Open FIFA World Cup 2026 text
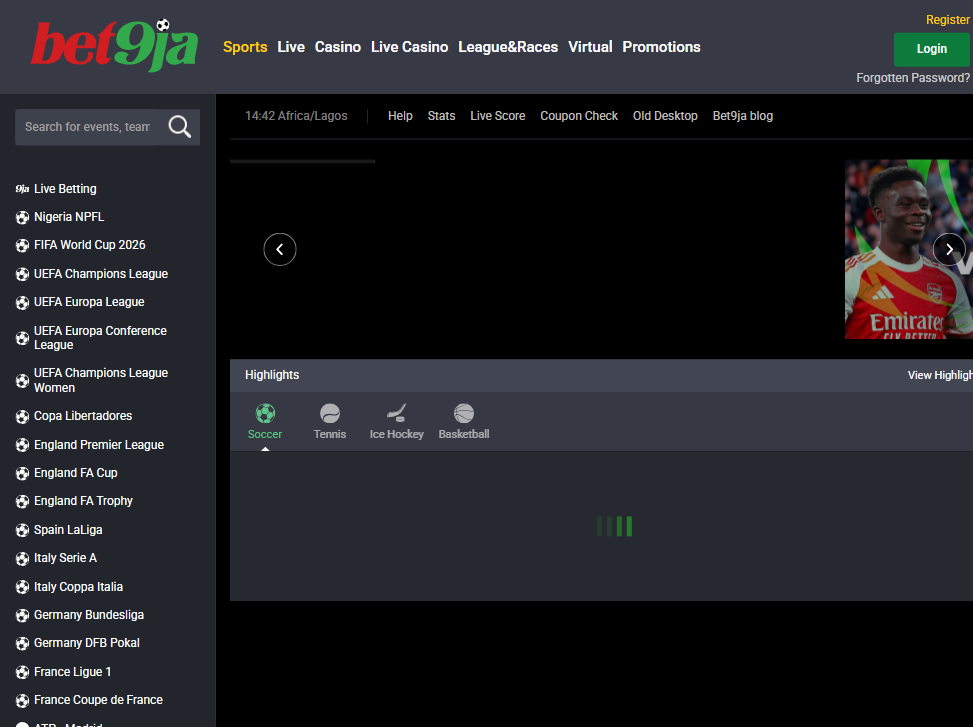973x727 pixels. pyautogui.click(x=89, y=245)
